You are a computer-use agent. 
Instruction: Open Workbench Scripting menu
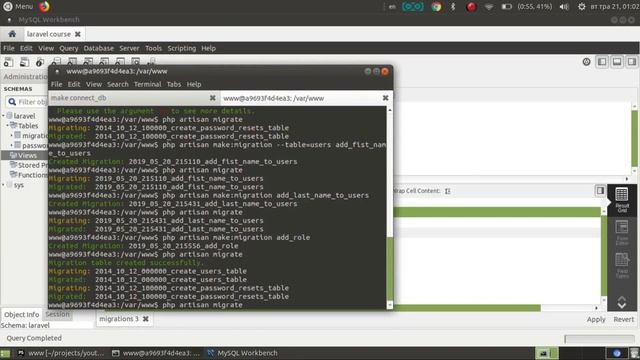182,48
